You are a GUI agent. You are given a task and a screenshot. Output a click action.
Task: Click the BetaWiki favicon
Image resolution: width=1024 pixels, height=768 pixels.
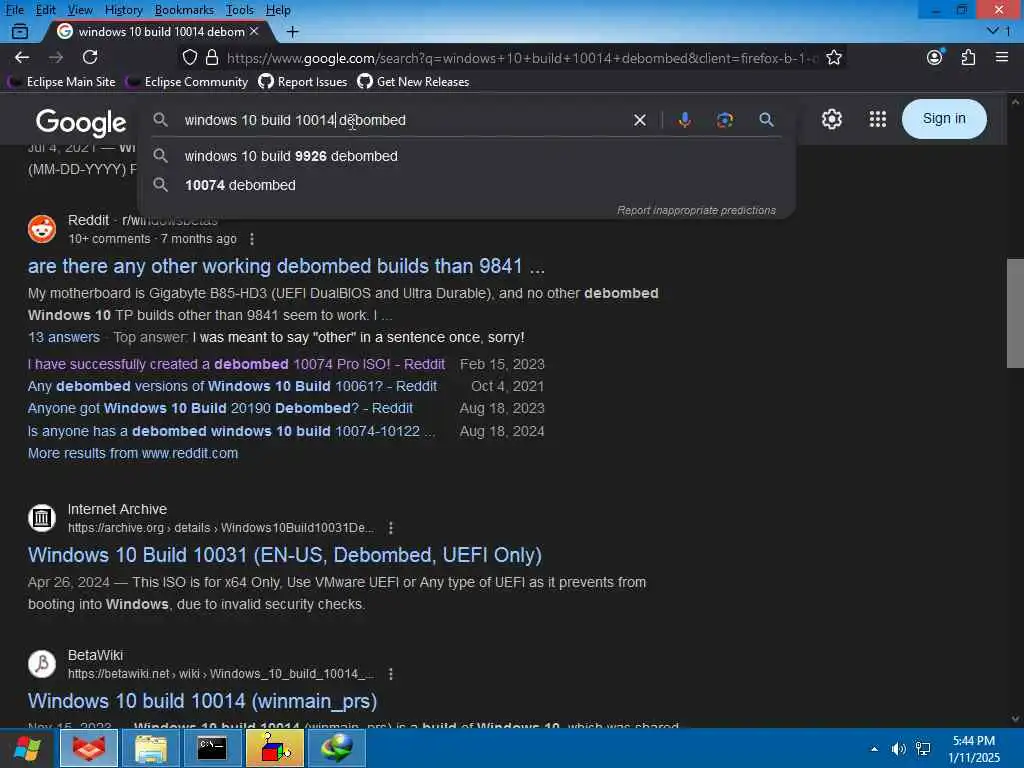click(x=42, y=664)
